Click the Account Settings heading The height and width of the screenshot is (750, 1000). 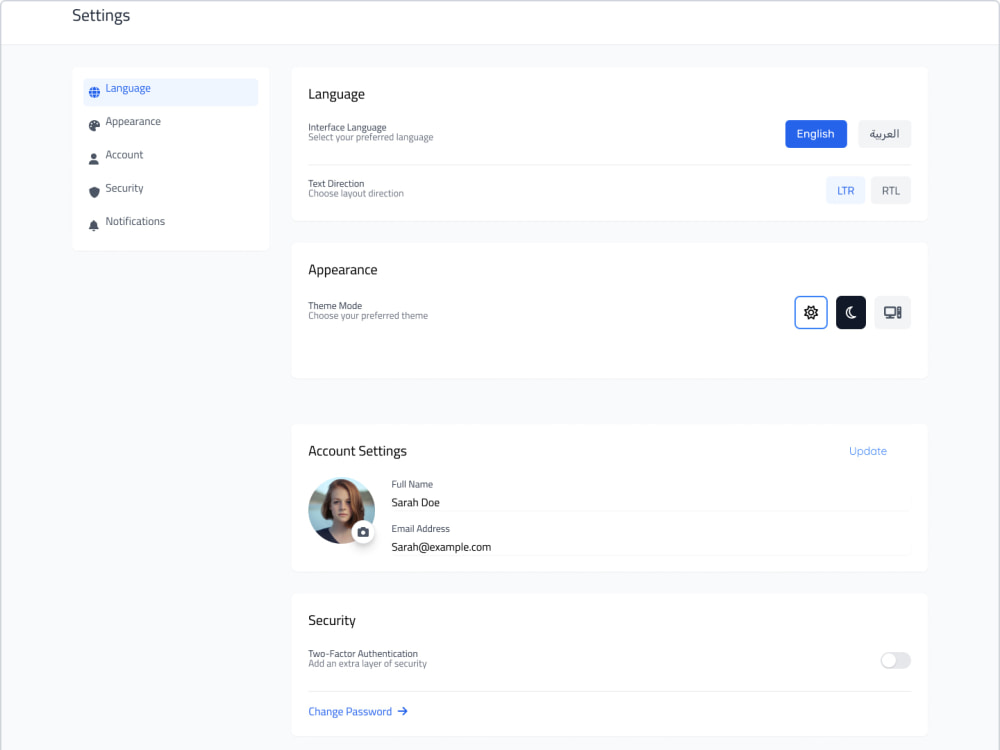(357, 451)
